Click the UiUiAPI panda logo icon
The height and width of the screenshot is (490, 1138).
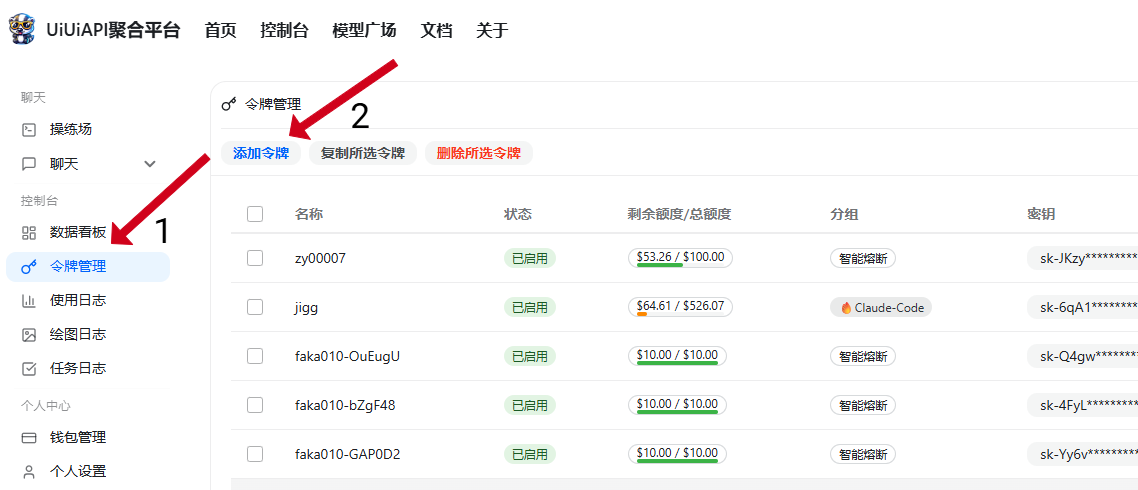click(x=22, y=29)
